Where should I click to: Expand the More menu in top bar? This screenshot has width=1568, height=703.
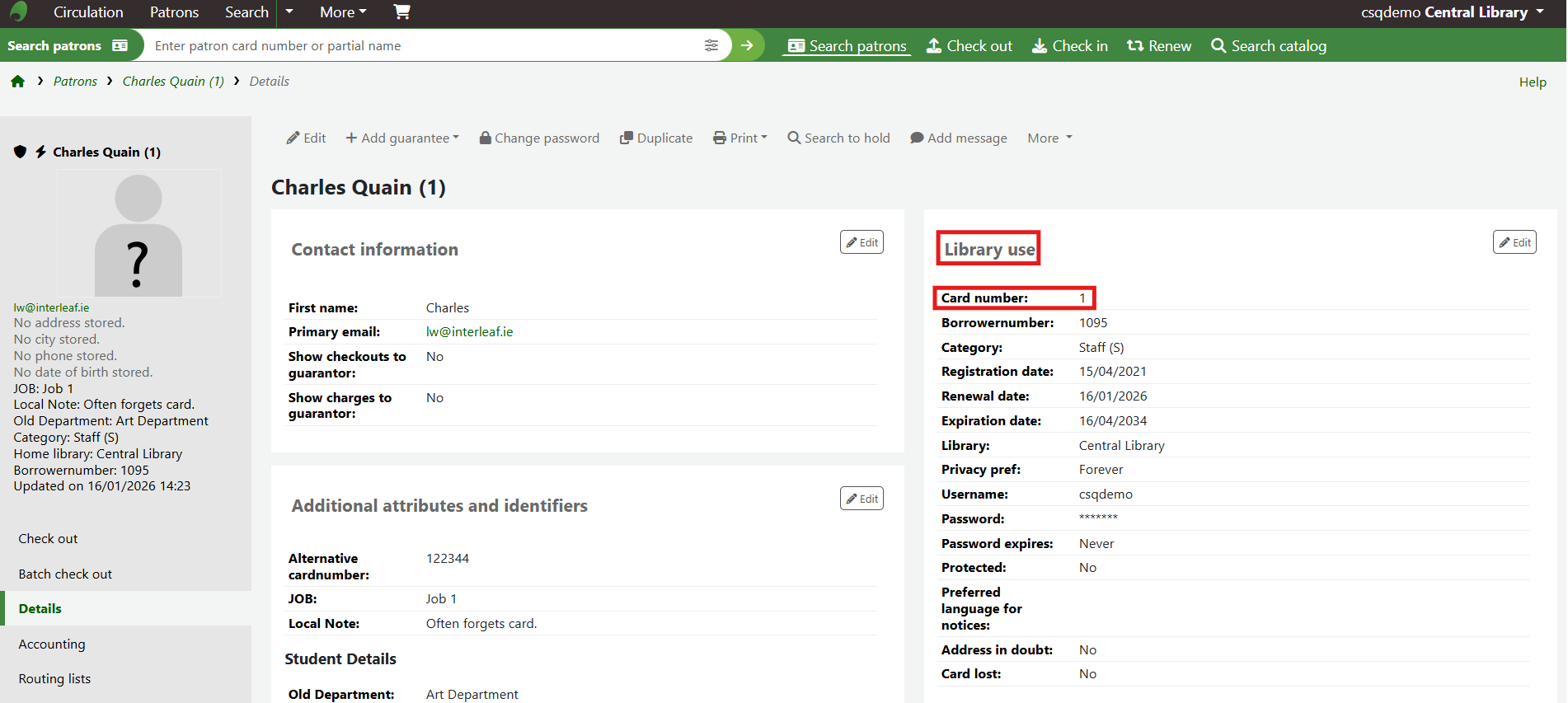343,12
